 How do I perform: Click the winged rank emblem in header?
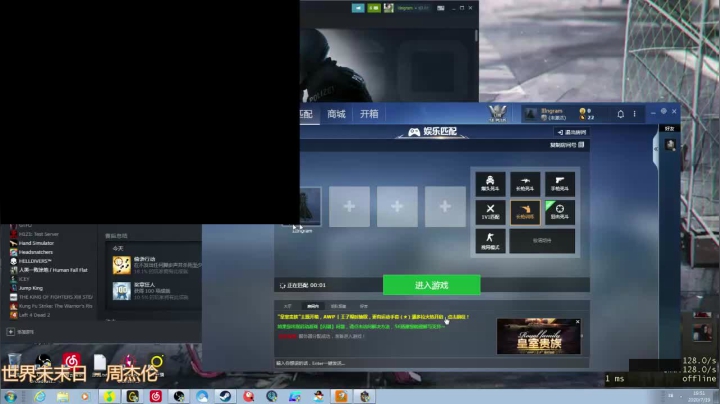pos(497,113)
